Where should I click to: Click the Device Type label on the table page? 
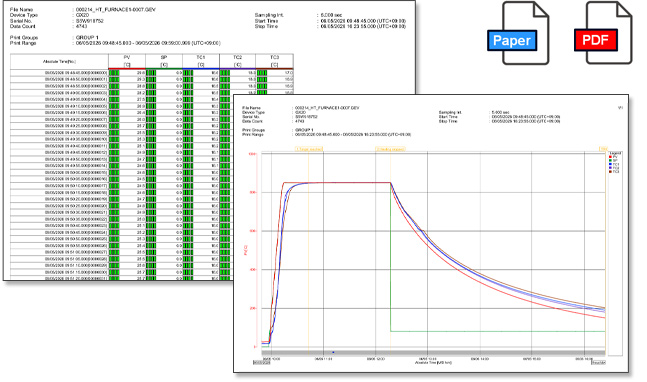24,15
